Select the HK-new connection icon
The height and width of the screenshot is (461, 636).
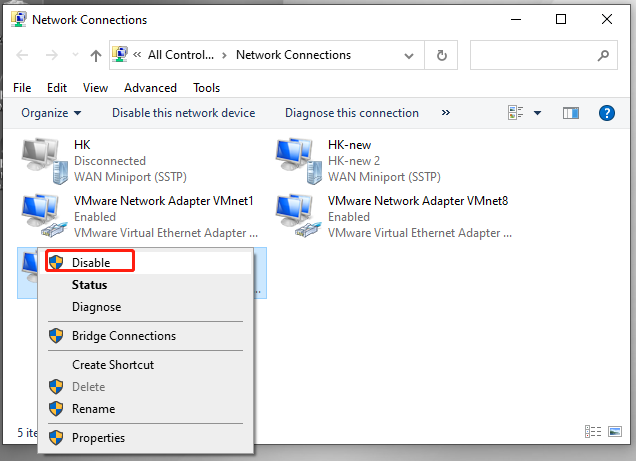coord(298,160)
